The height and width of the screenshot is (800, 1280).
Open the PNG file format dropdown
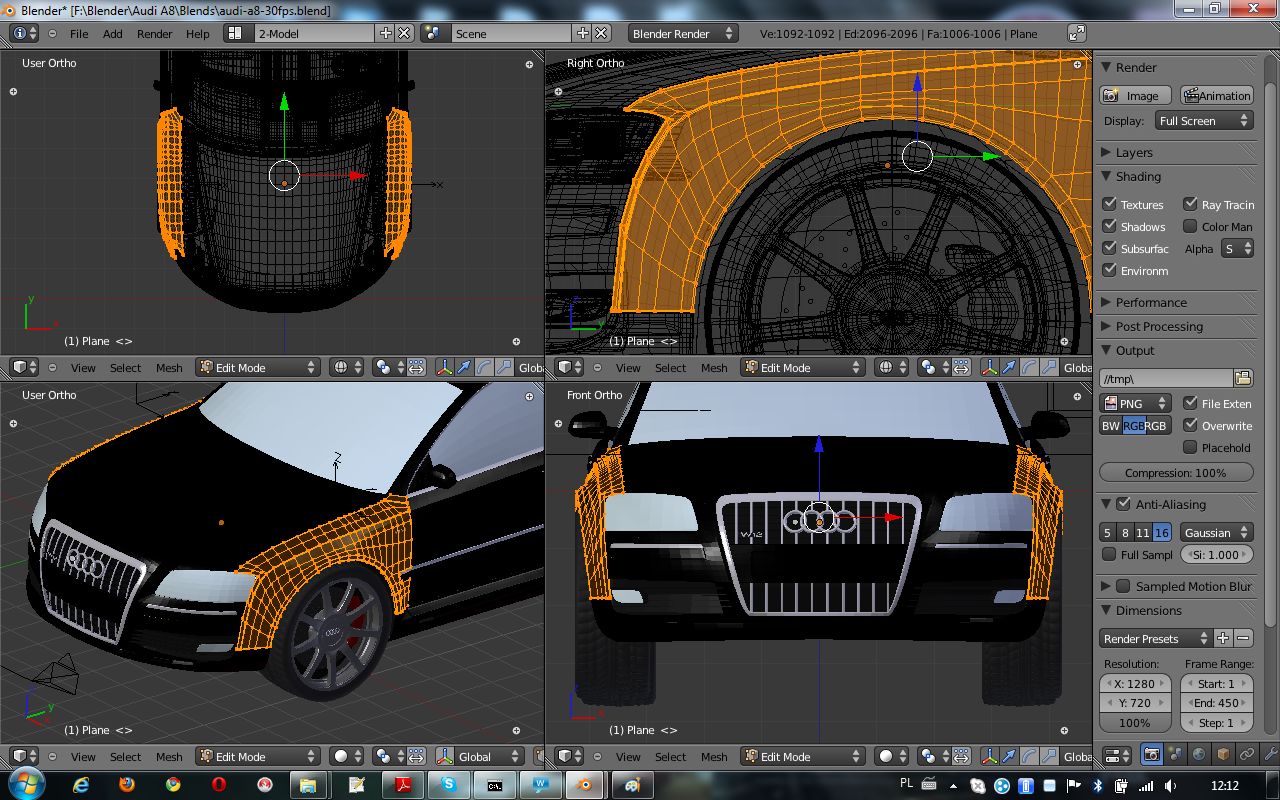pos(1136,403)
